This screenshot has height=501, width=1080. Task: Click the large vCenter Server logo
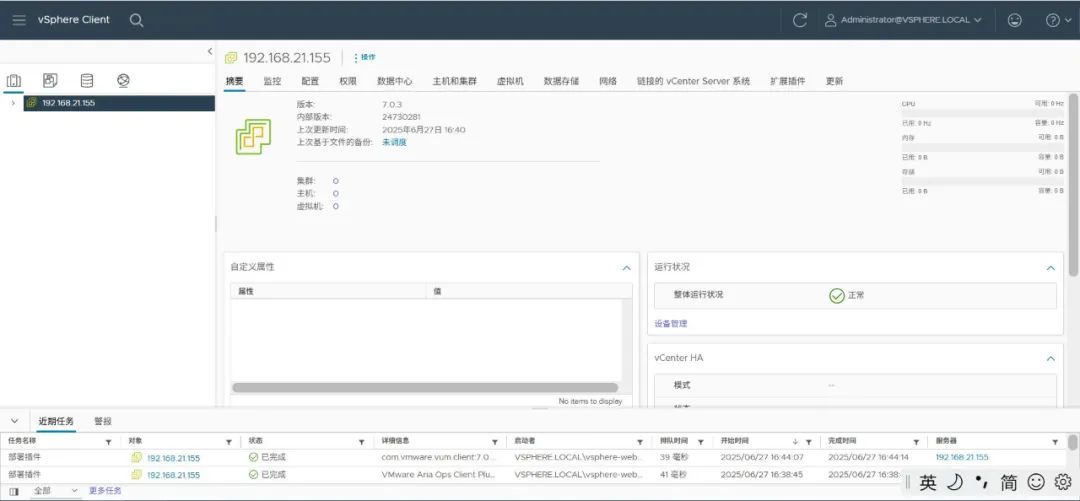(253, 136)
